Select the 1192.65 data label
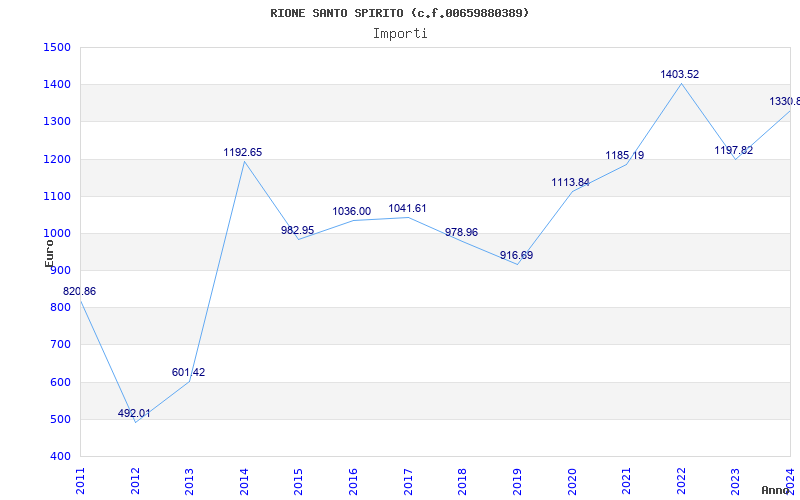The height and width of the screenshot is (500, 800). pyautogui.click(x=243, y=152)
